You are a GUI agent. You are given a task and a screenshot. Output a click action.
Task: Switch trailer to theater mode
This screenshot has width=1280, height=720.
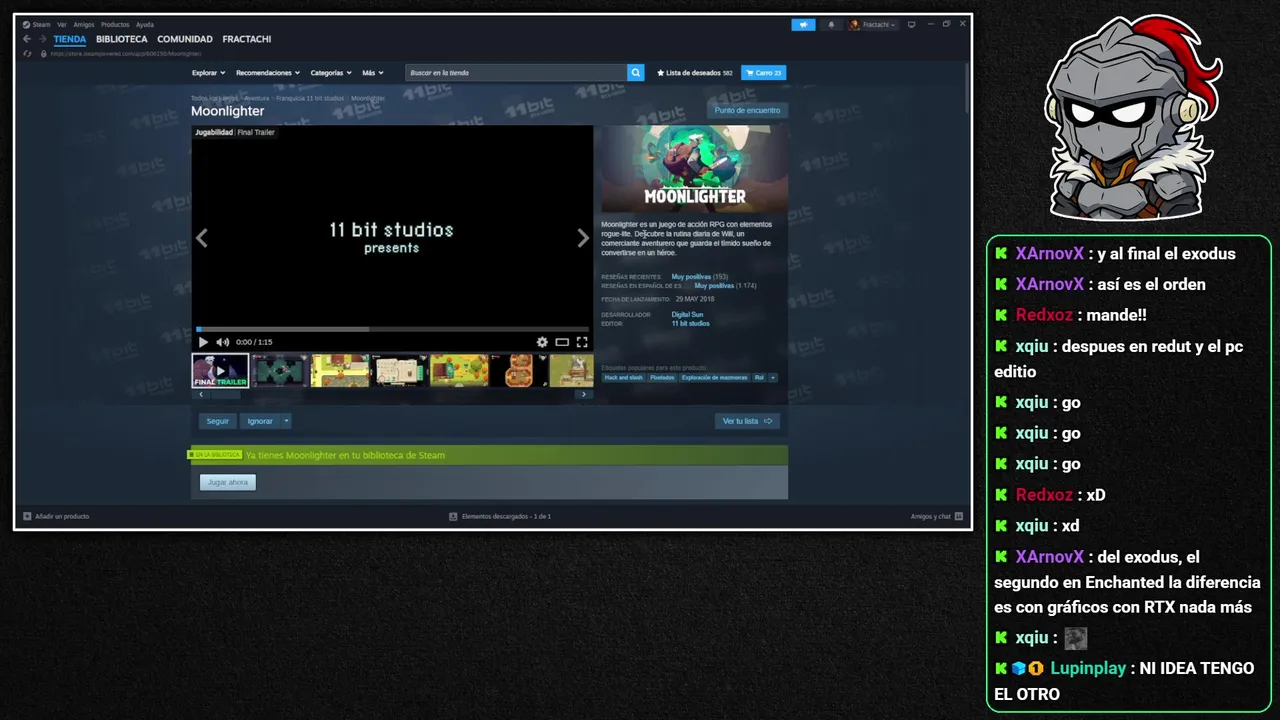point(562,342)
